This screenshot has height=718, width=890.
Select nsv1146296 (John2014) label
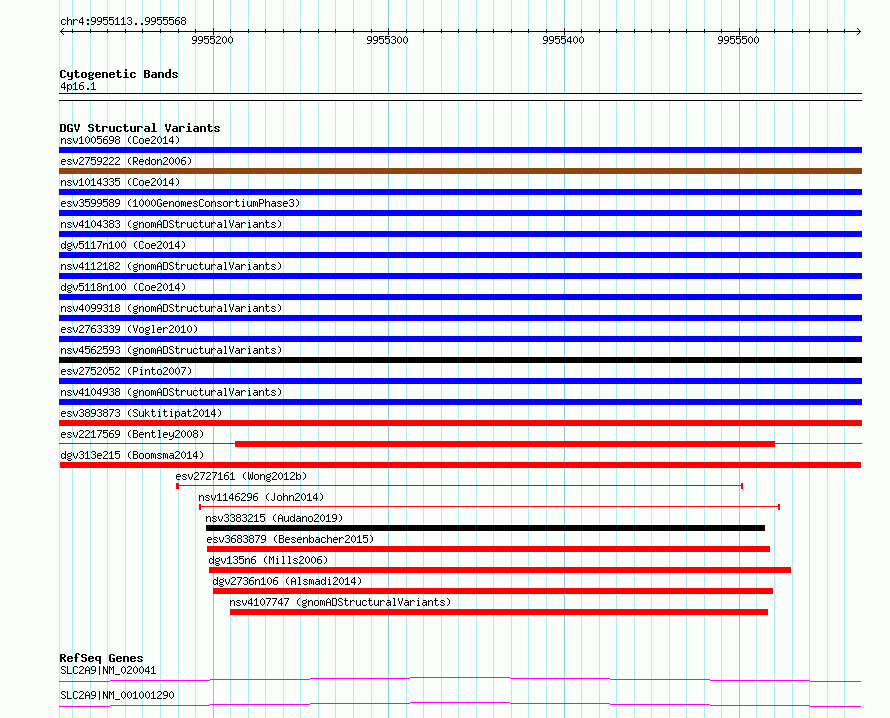pos(261,497)
